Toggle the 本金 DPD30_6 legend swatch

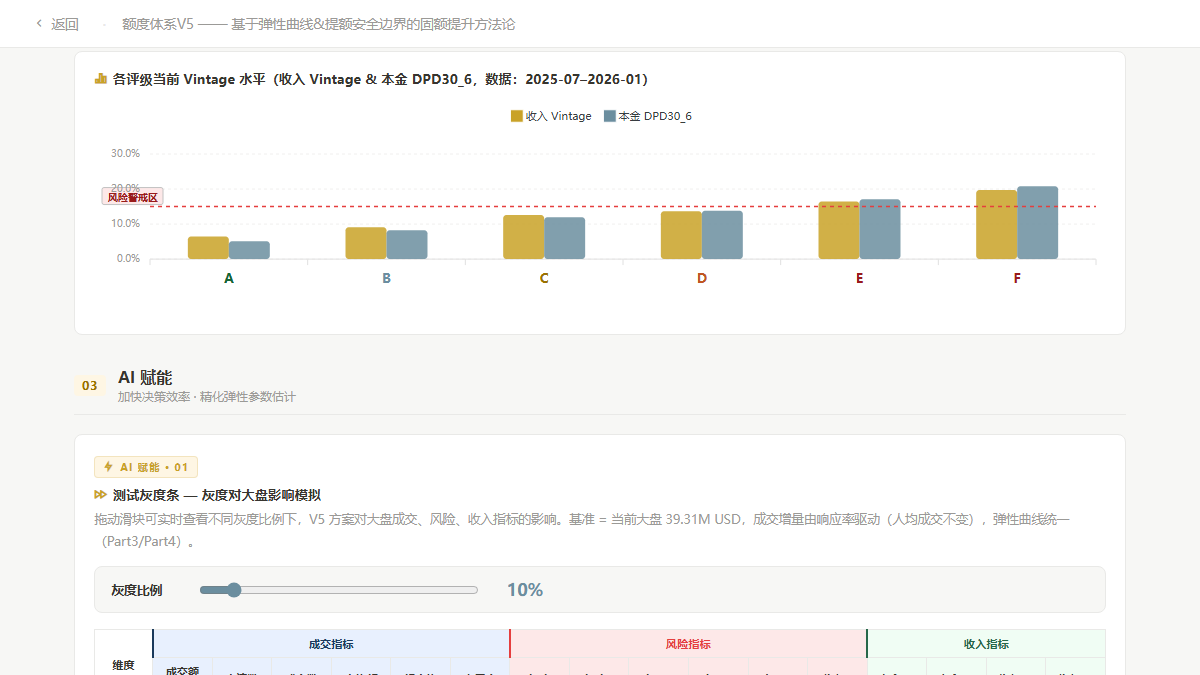(x=609, y=116)
